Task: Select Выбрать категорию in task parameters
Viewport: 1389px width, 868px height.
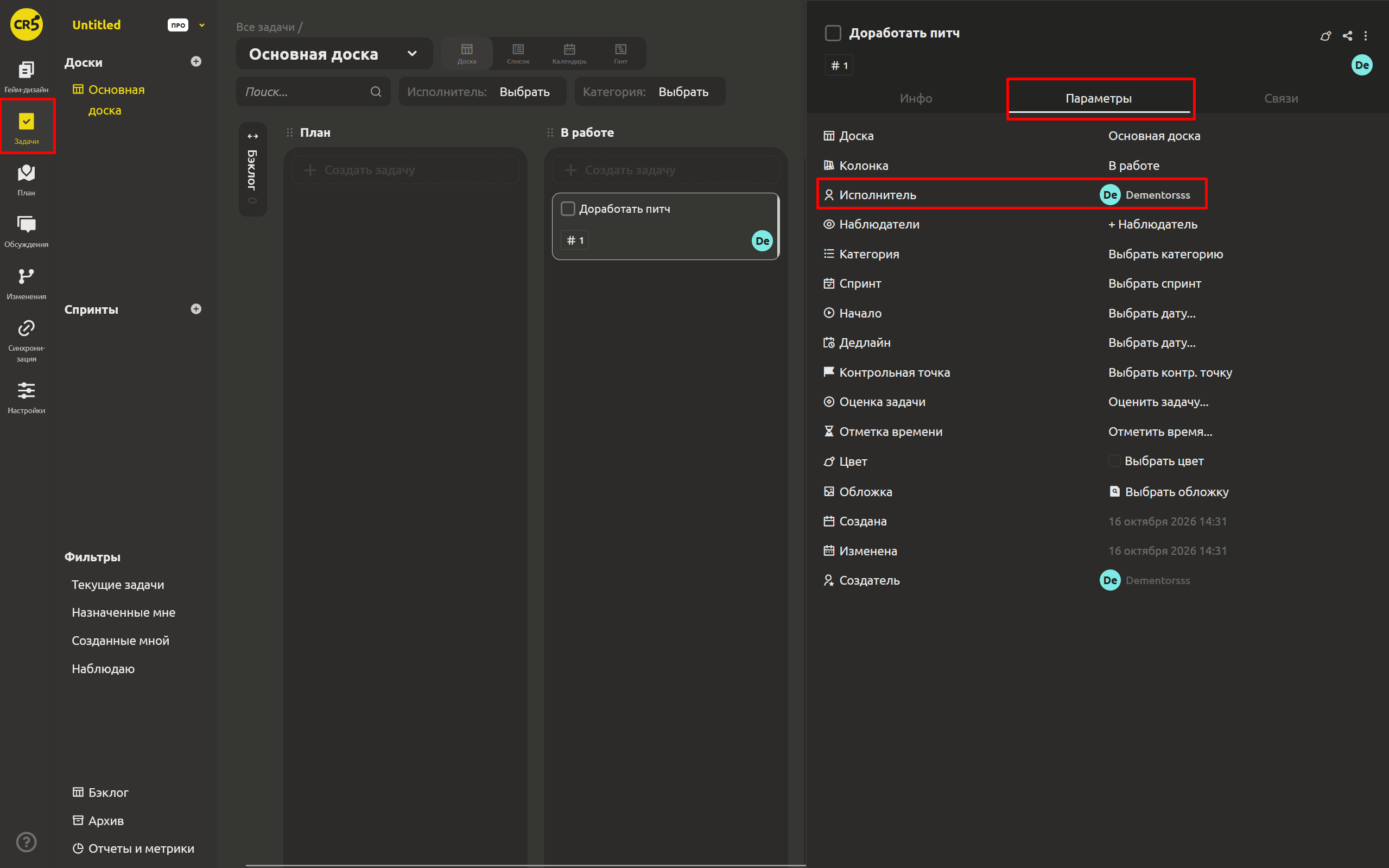Action: [x=1165, y=254]
